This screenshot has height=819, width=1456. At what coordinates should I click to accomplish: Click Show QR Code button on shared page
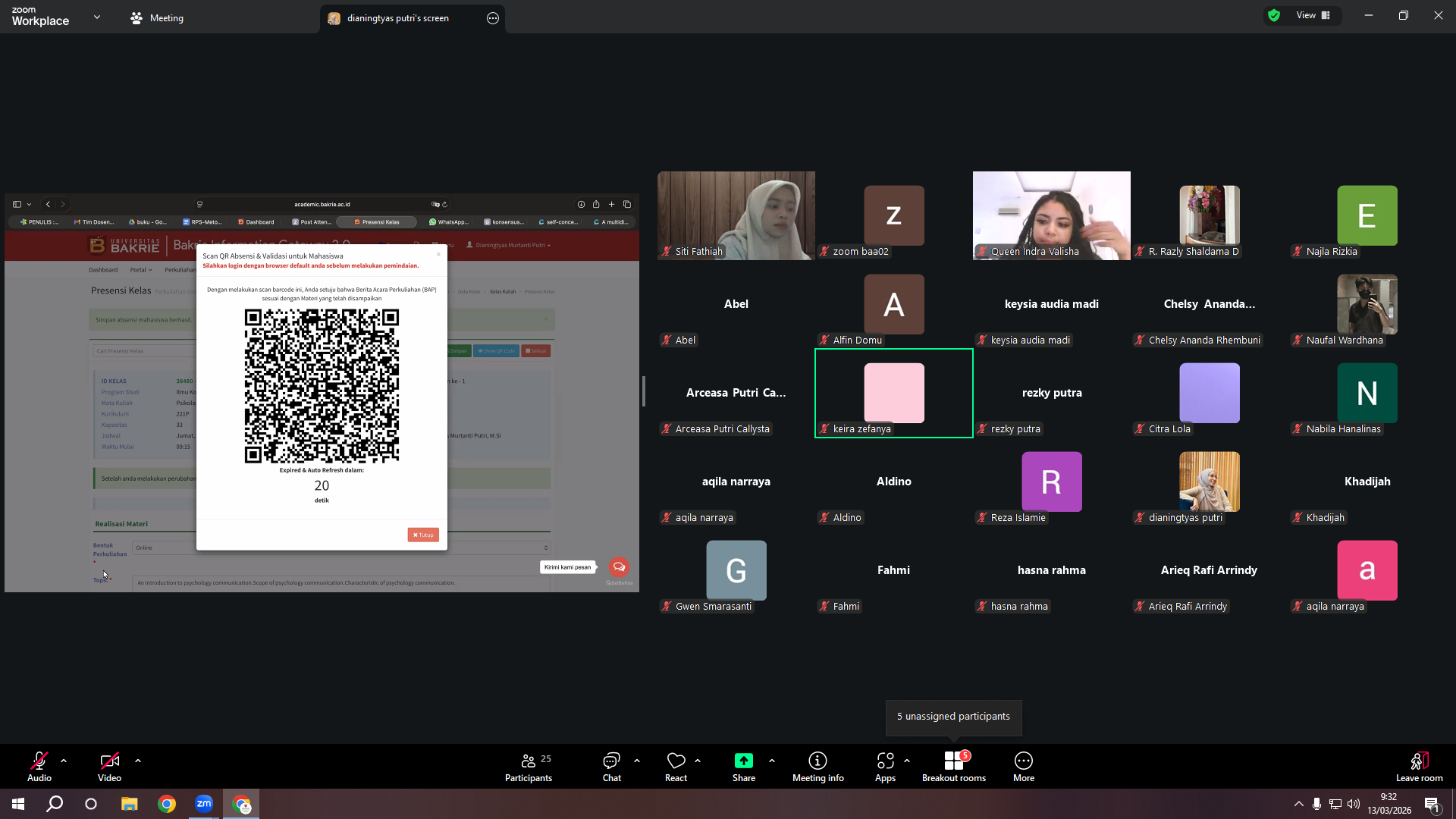tap(496, 351)
